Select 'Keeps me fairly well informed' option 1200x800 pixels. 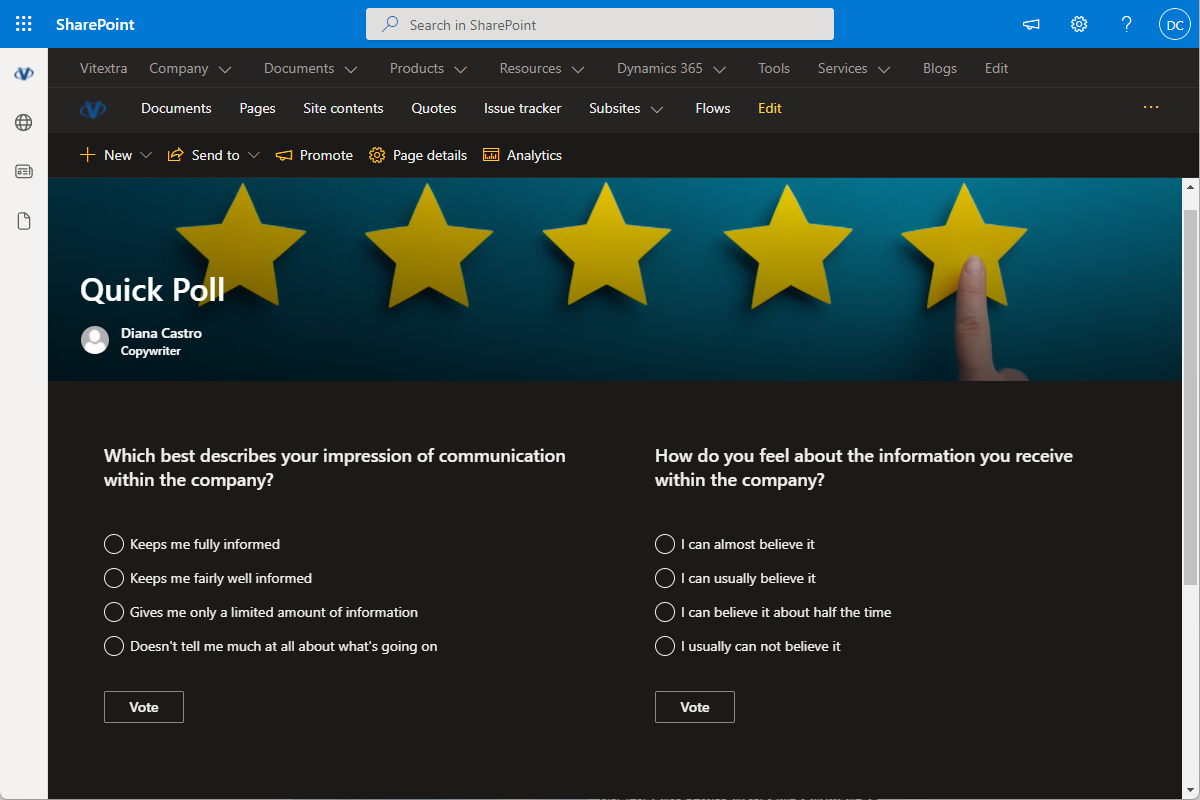(114, 578)
